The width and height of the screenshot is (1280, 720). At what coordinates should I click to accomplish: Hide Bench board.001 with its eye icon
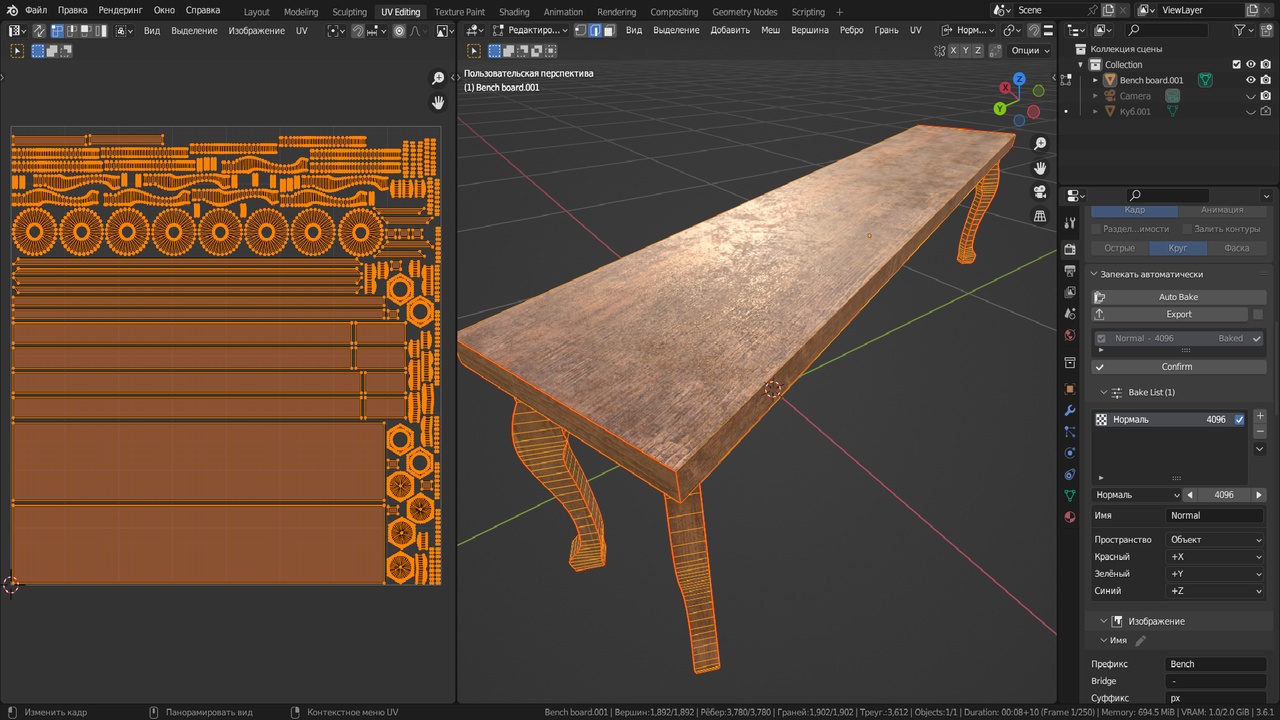[x=1250, y=80]
